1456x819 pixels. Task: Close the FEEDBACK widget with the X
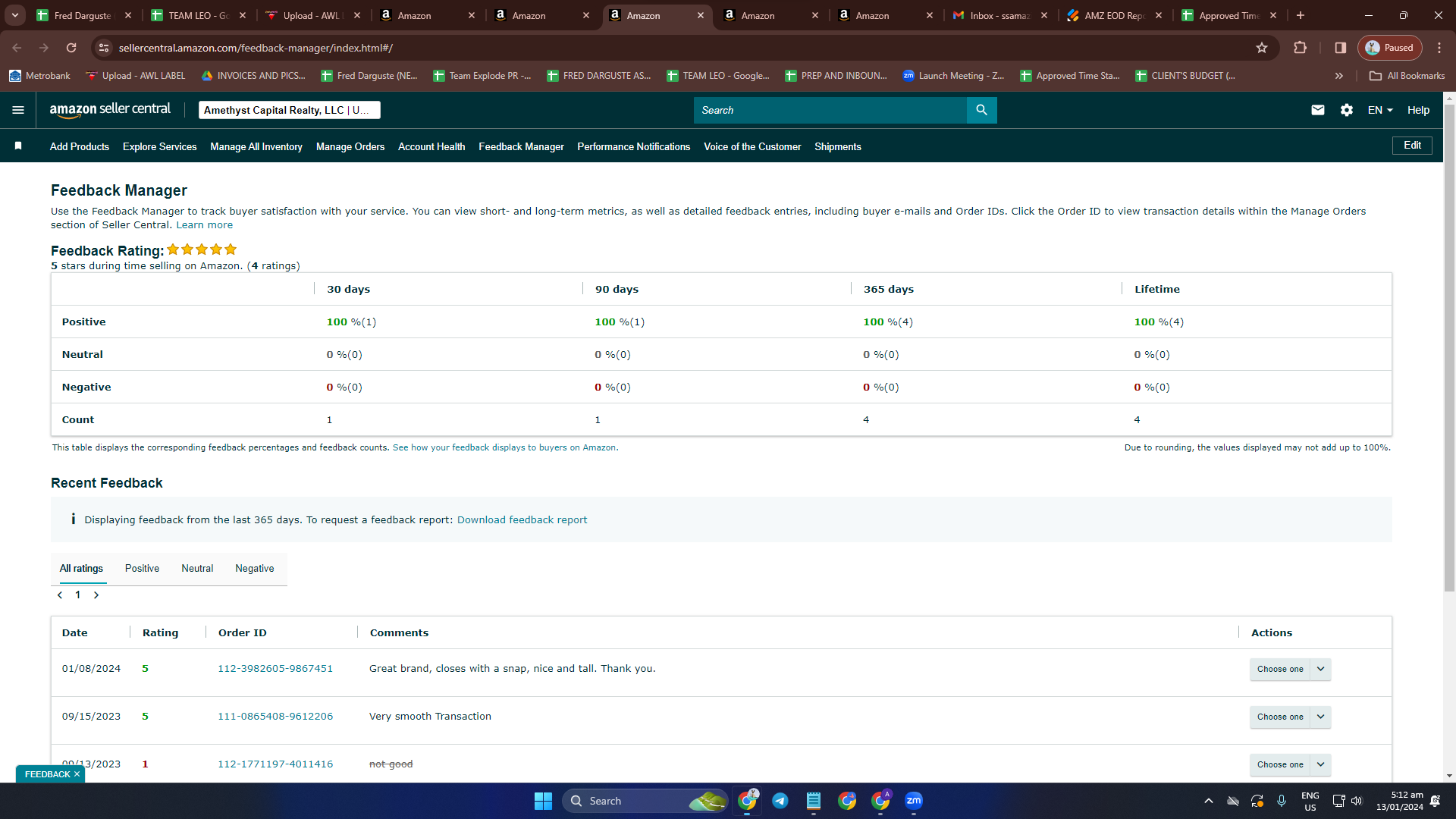pyautogui.click(x=77, y=774)
